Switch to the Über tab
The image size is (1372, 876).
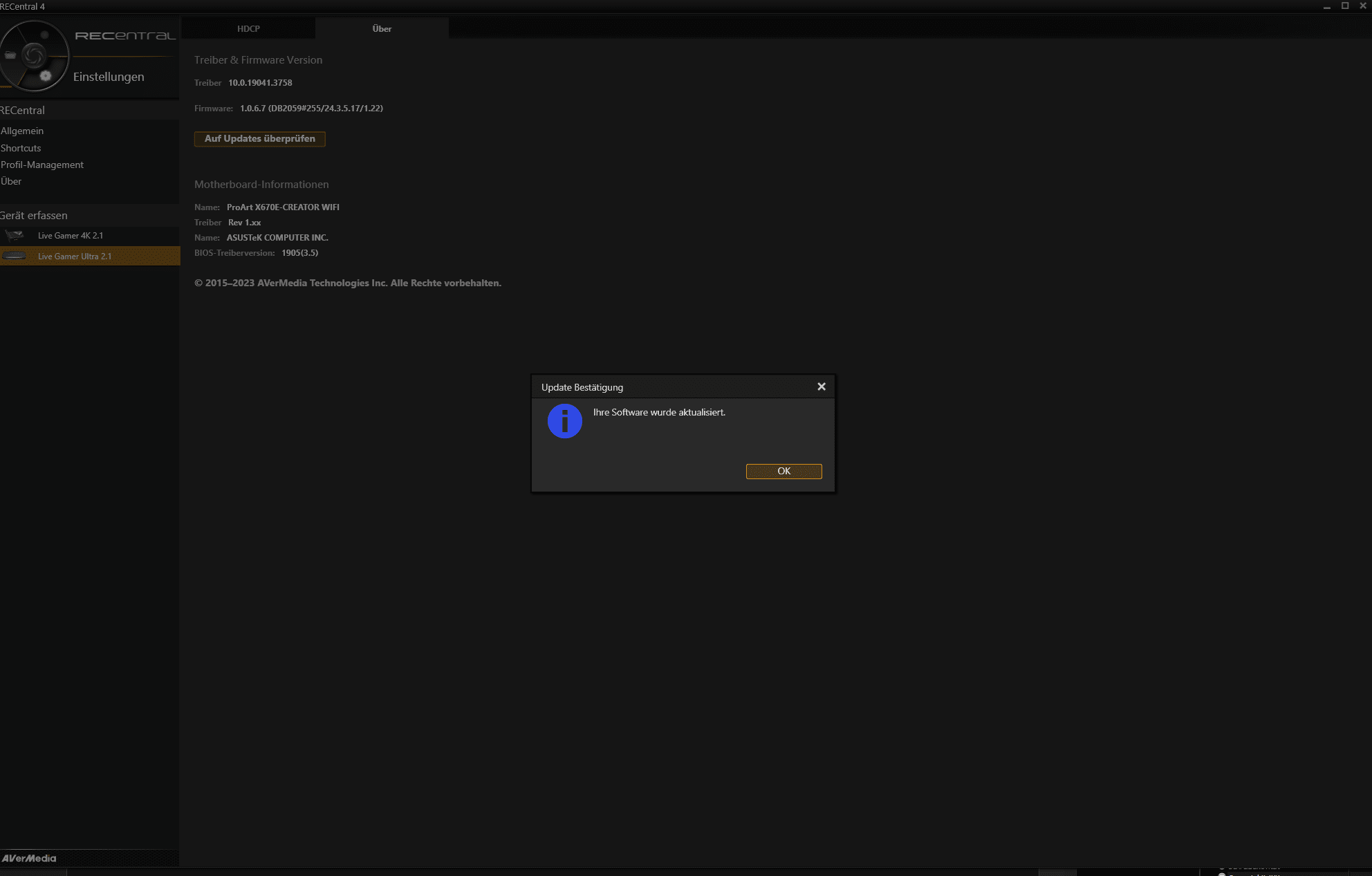point(382,28)
